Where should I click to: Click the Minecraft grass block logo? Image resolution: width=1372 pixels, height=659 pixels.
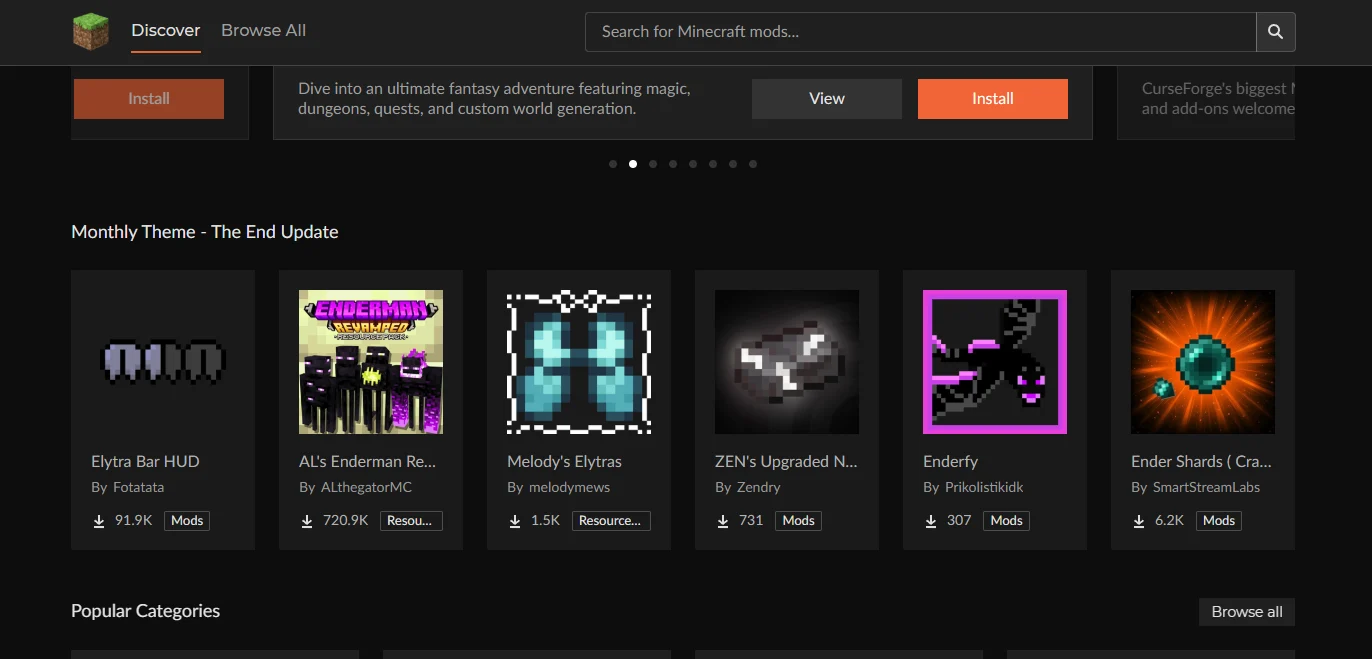[x=91, y=31]
